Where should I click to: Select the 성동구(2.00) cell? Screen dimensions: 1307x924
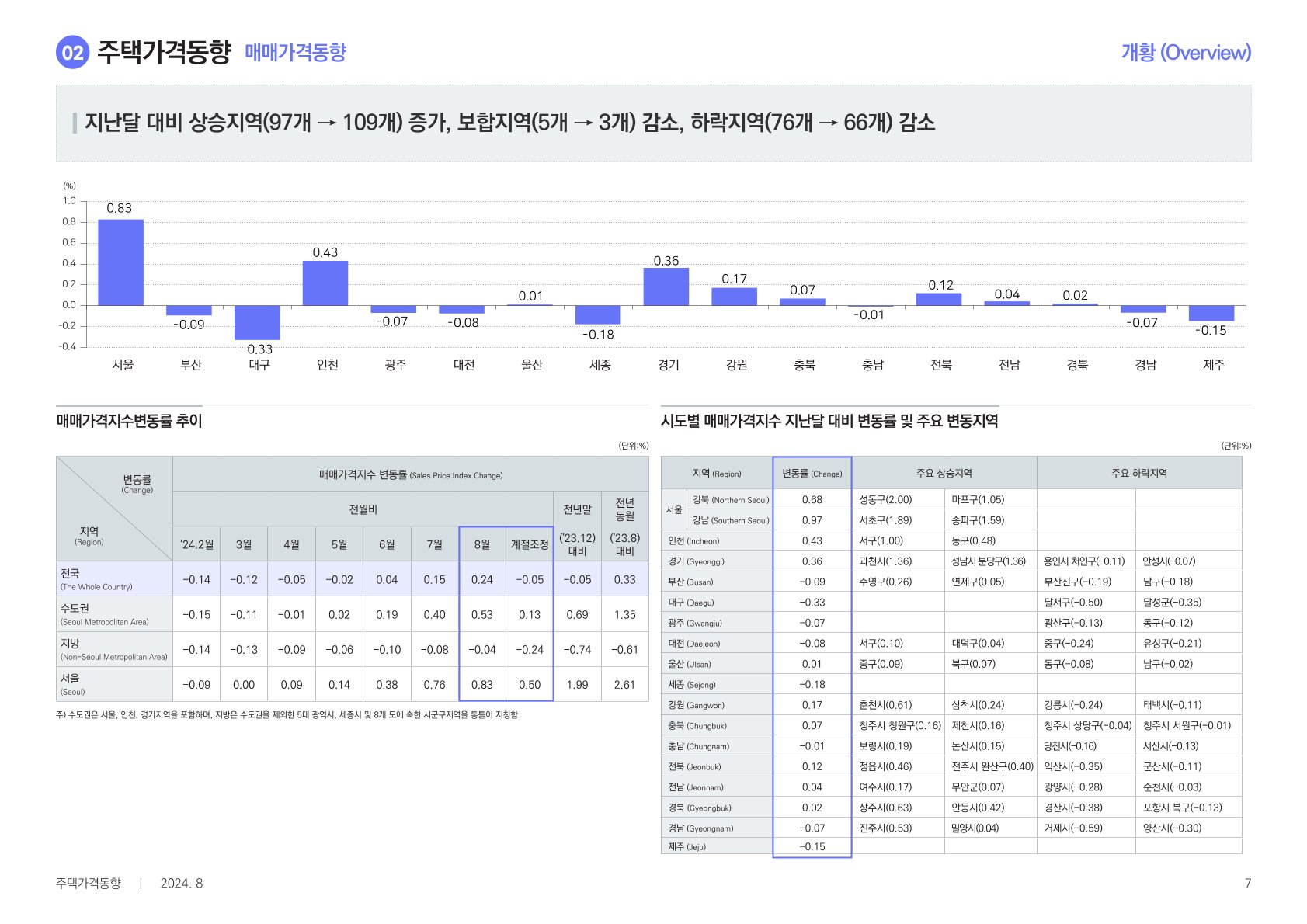(x=886, y=499)
